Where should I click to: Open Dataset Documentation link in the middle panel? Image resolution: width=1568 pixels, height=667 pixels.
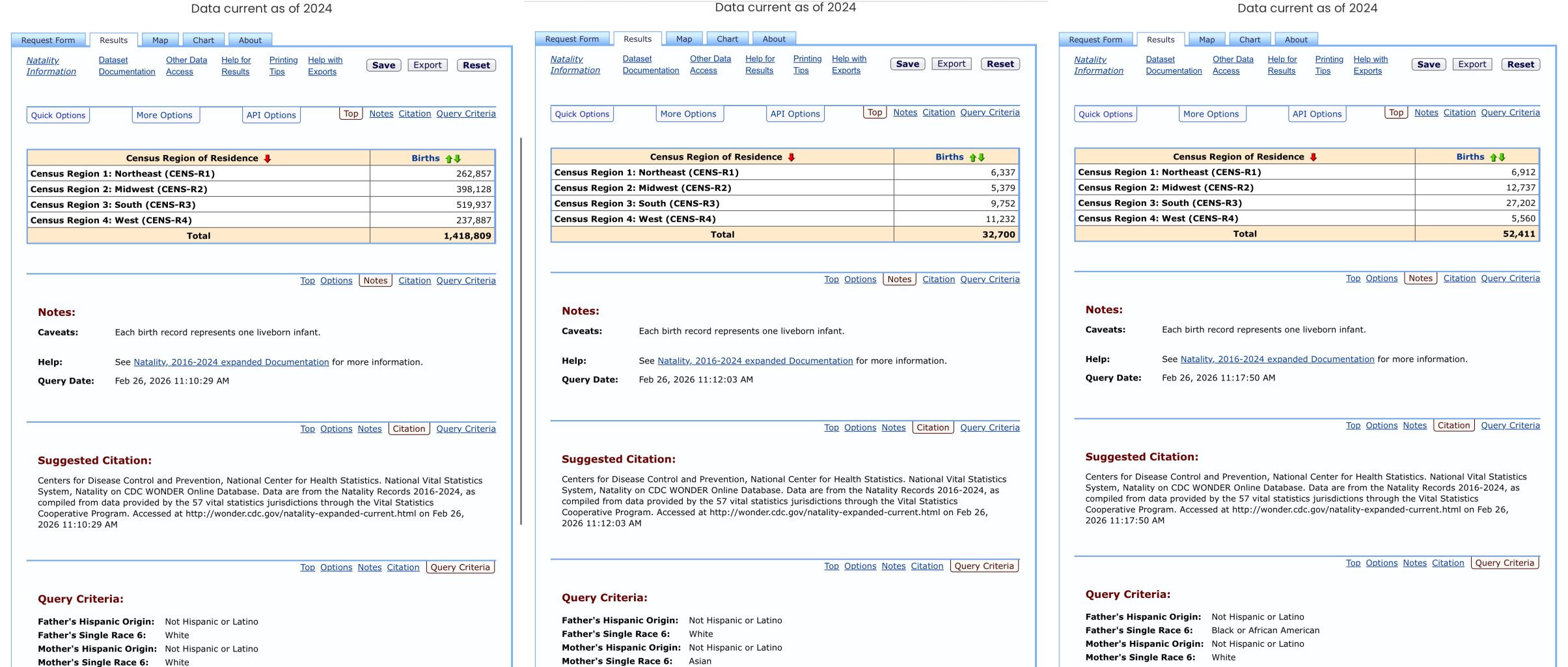tap(651, 64)
